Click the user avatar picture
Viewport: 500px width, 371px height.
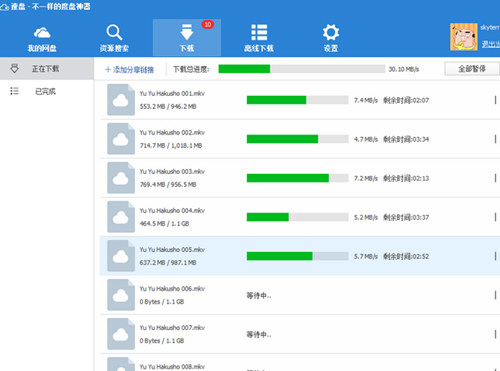click(x=463, y=37)
